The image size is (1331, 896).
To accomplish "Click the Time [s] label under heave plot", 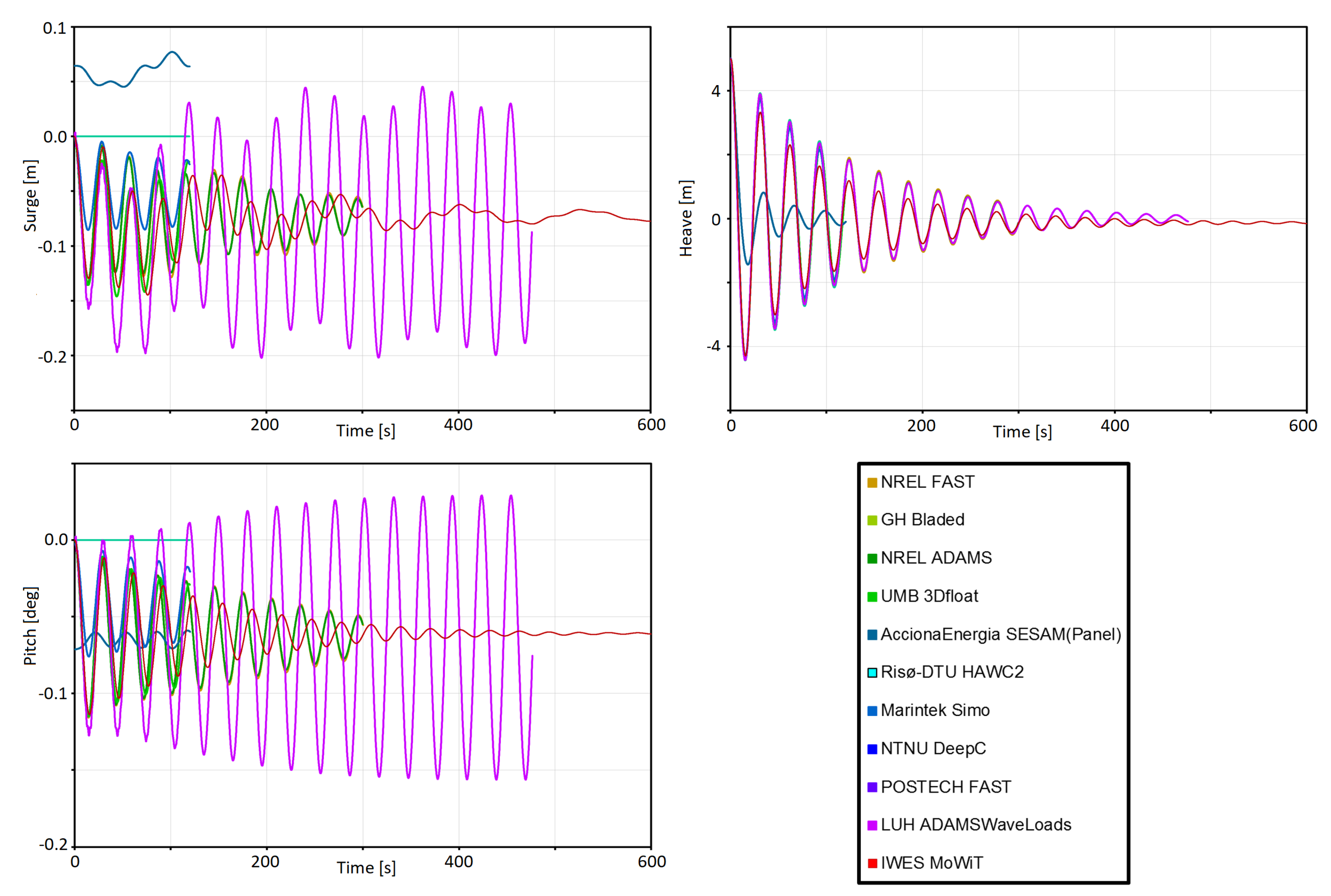I will click(x=1022, y=432).
